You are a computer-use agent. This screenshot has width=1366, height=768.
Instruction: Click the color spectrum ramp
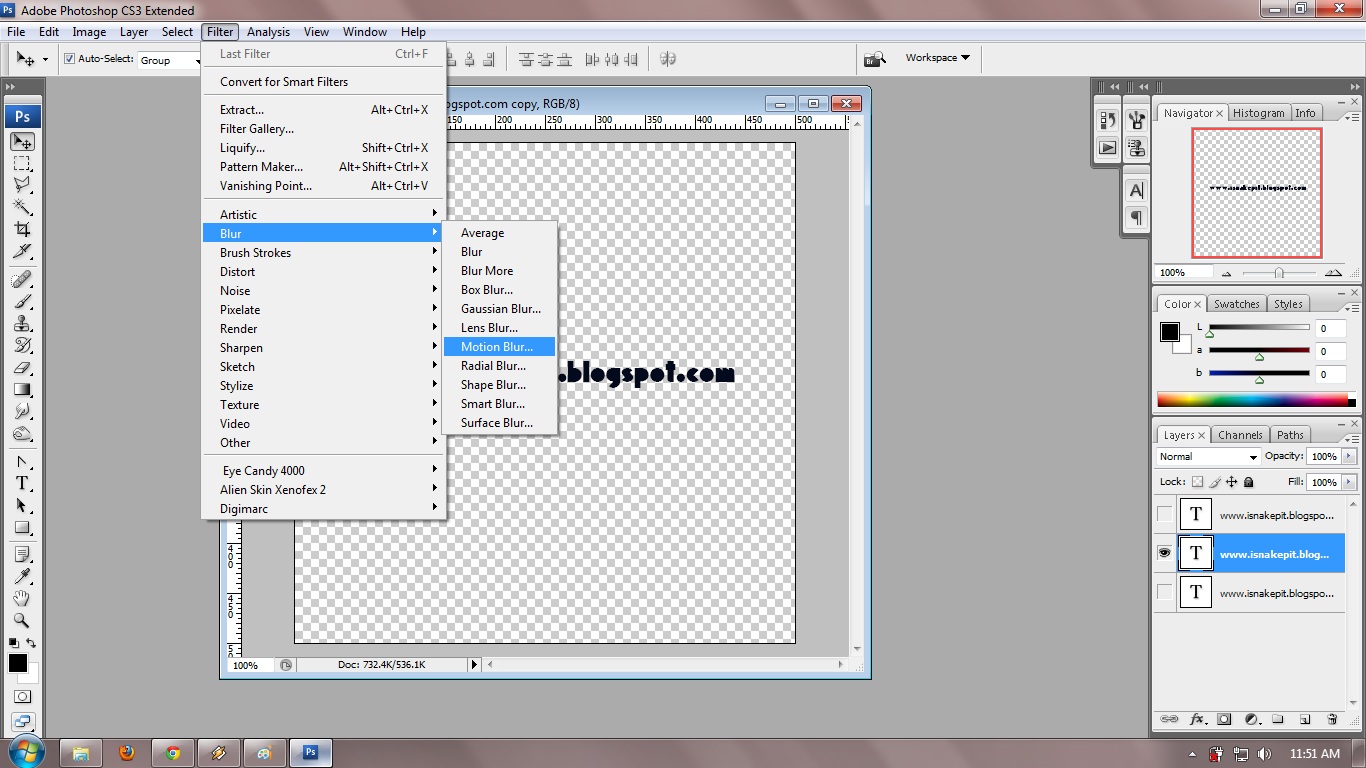coord(1257,401)
